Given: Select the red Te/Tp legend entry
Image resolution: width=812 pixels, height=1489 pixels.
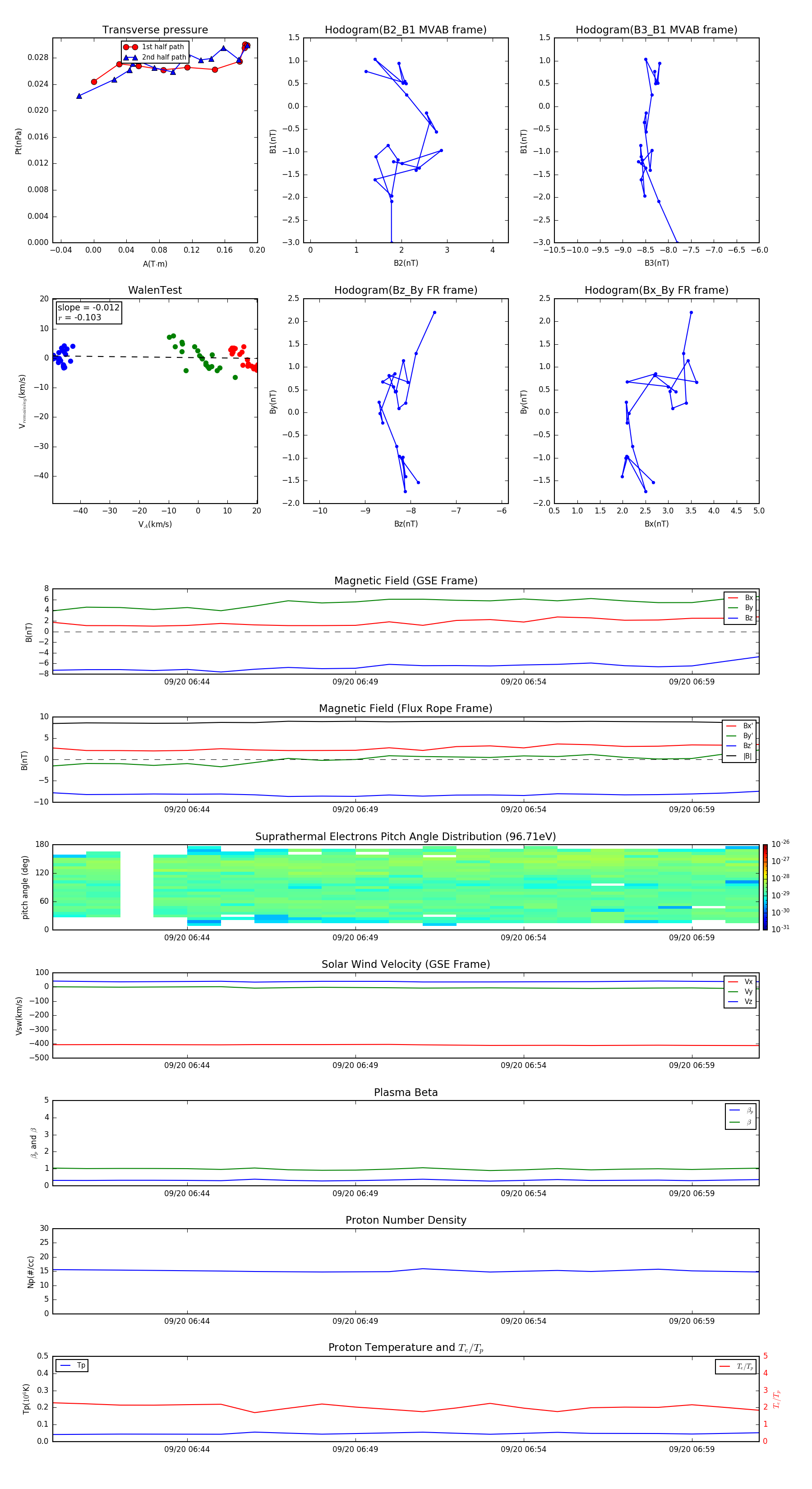Looking at the screenshot, I should point(736,1366).
